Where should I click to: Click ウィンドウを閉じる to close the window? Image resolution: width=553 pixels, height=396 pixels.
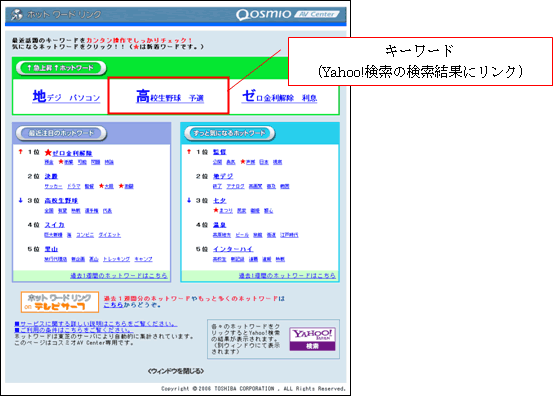tap(176, 371)
